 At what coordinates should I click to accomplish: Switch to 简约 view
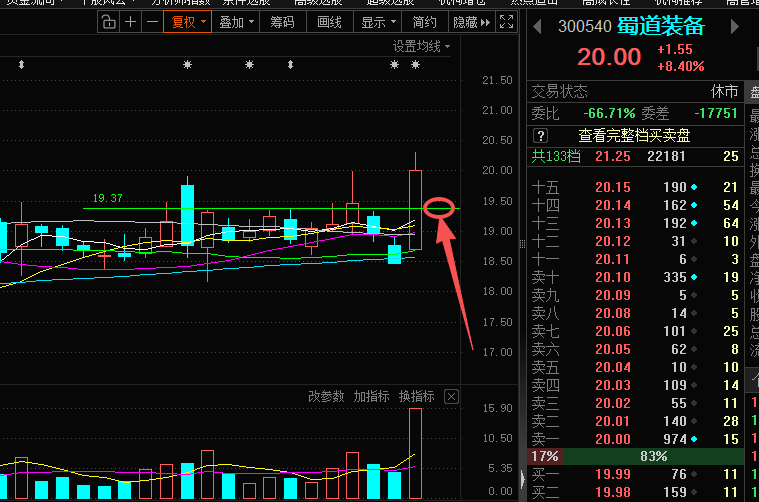tap(425, 22)
